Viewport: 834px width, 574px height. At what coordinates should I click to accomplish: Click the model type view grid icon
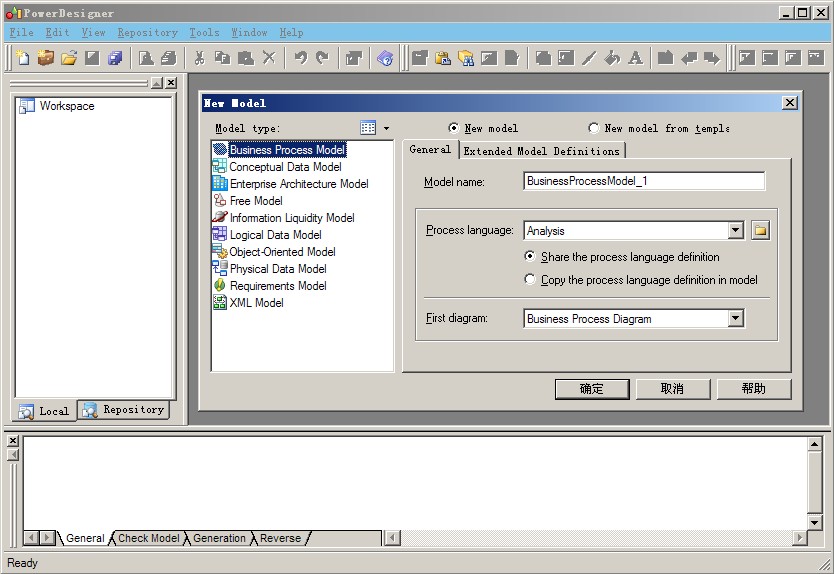(368, 128)
